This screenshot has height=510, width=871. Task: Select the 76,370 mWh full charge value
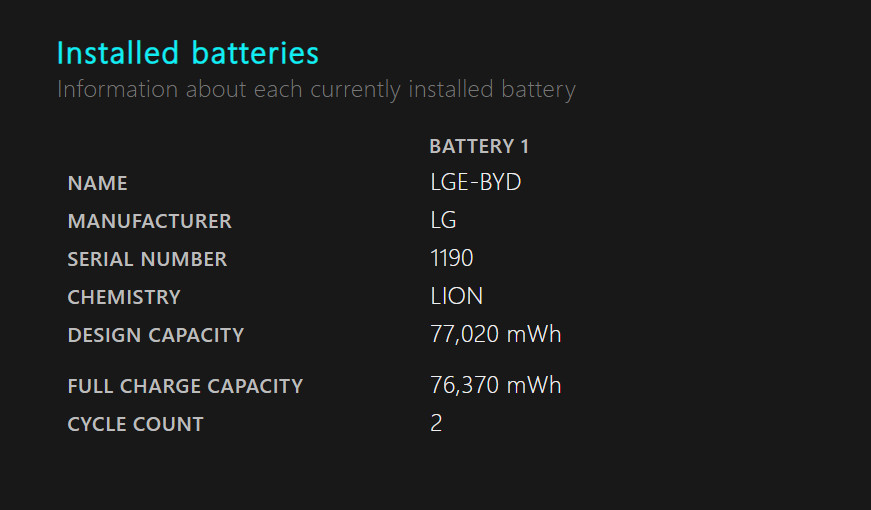coord(495,385)
